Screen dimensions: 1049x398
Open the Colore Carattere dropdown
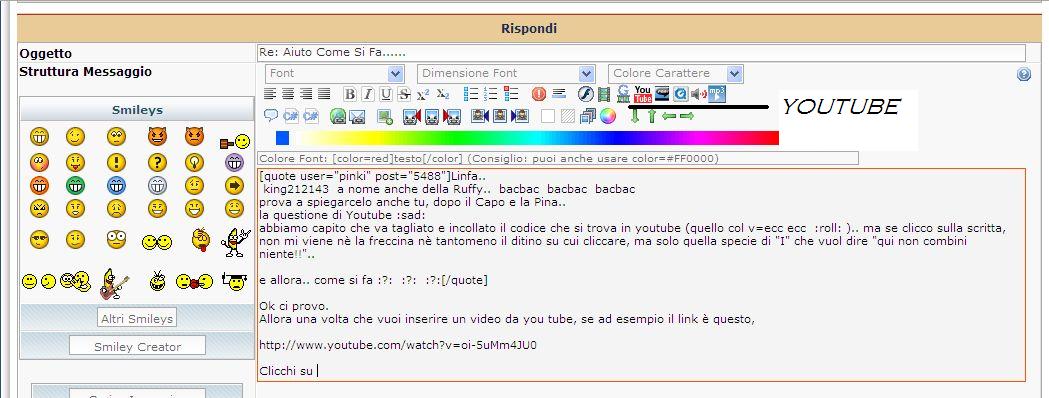[x=676, y=74]
